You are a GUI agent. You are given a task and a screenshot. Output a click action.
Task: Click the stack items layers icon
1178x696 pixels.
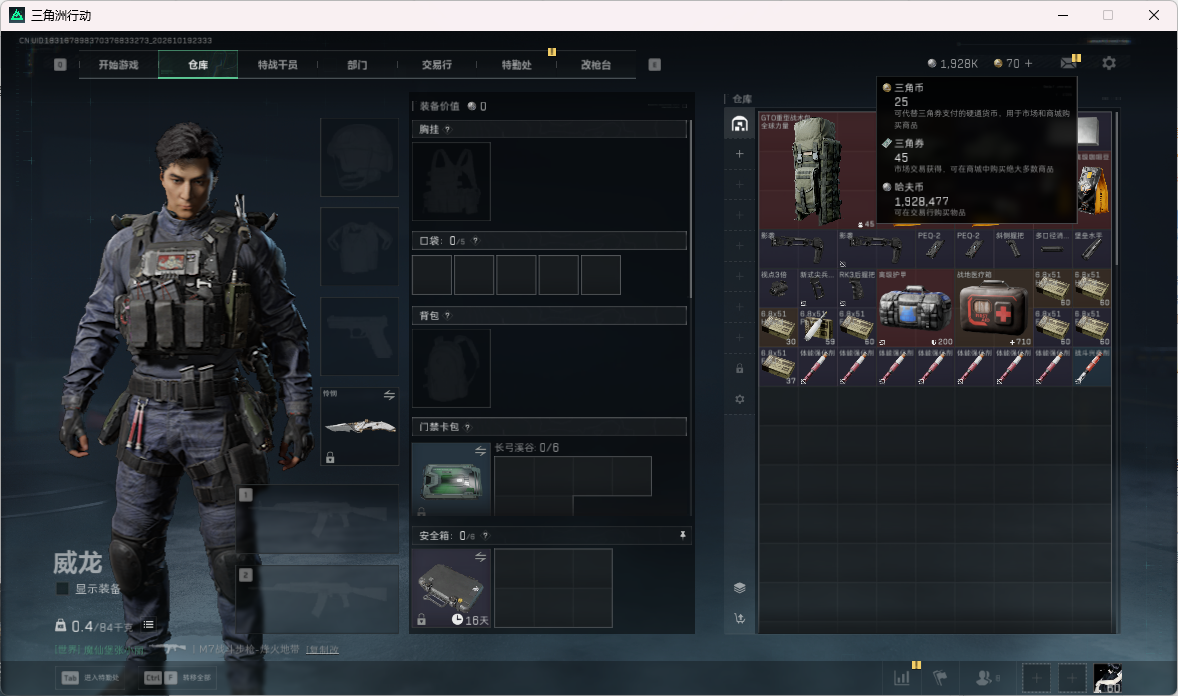click(739, 588)
